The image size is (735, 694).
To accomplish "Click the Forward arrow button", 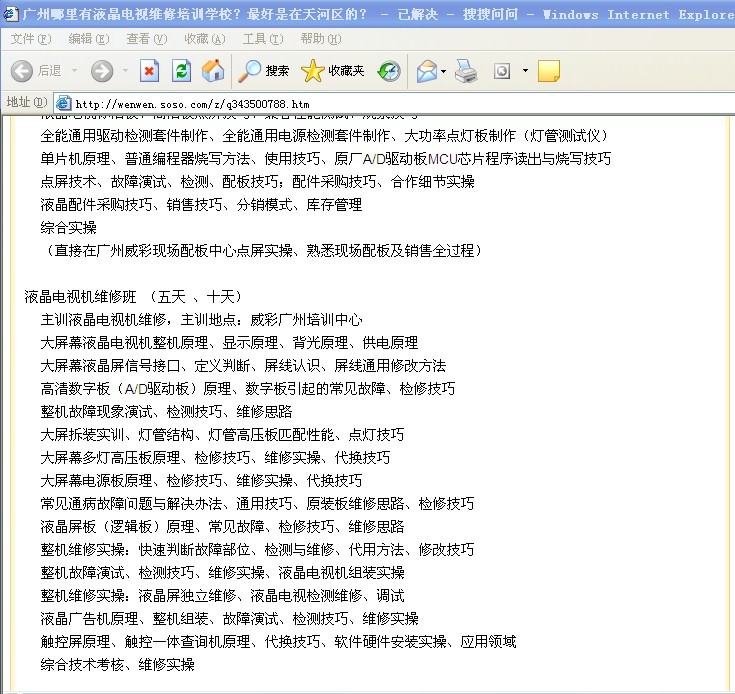I will pos(101,71).
